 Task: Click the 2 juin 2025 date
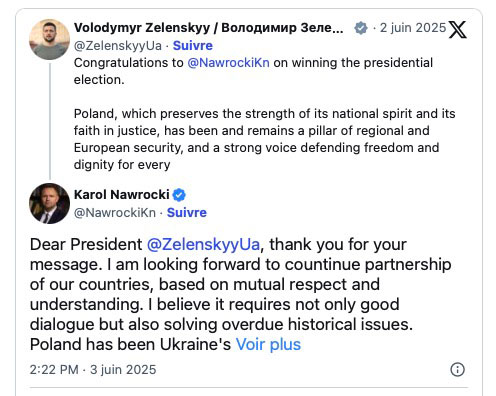pos(413,28)
